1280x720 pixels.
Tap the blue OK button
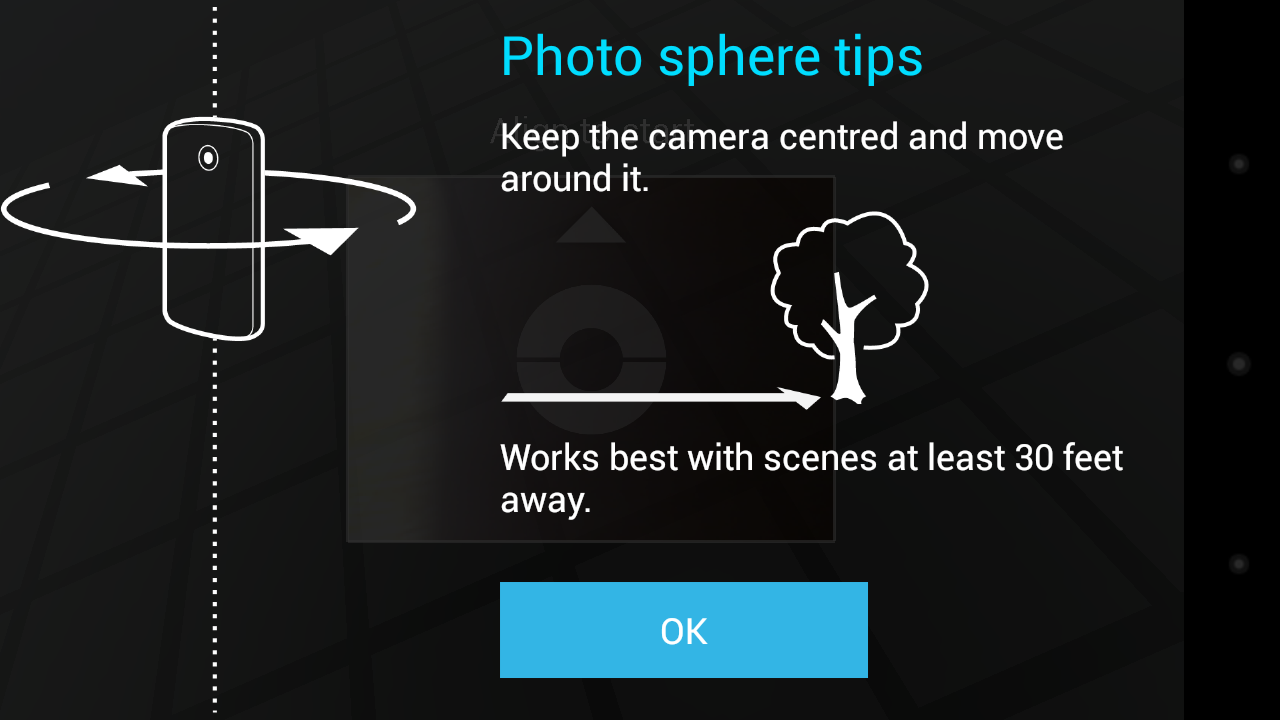tap(684, 630)
